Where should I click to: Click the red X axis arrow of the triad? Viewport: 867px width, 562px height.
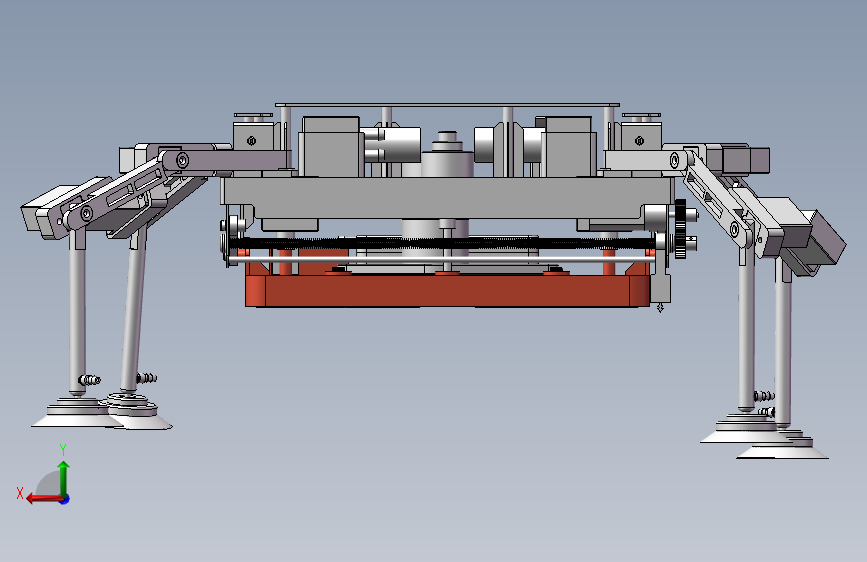(x=44, y=499)
